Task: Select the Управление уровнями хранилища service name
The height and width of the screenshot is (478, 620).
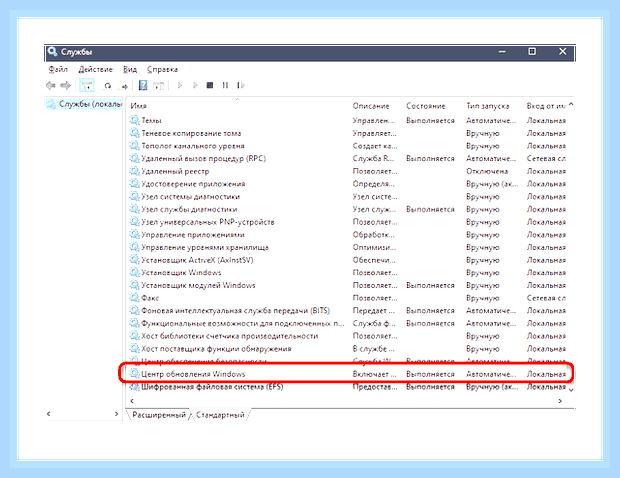Action: tap(205, 247)
